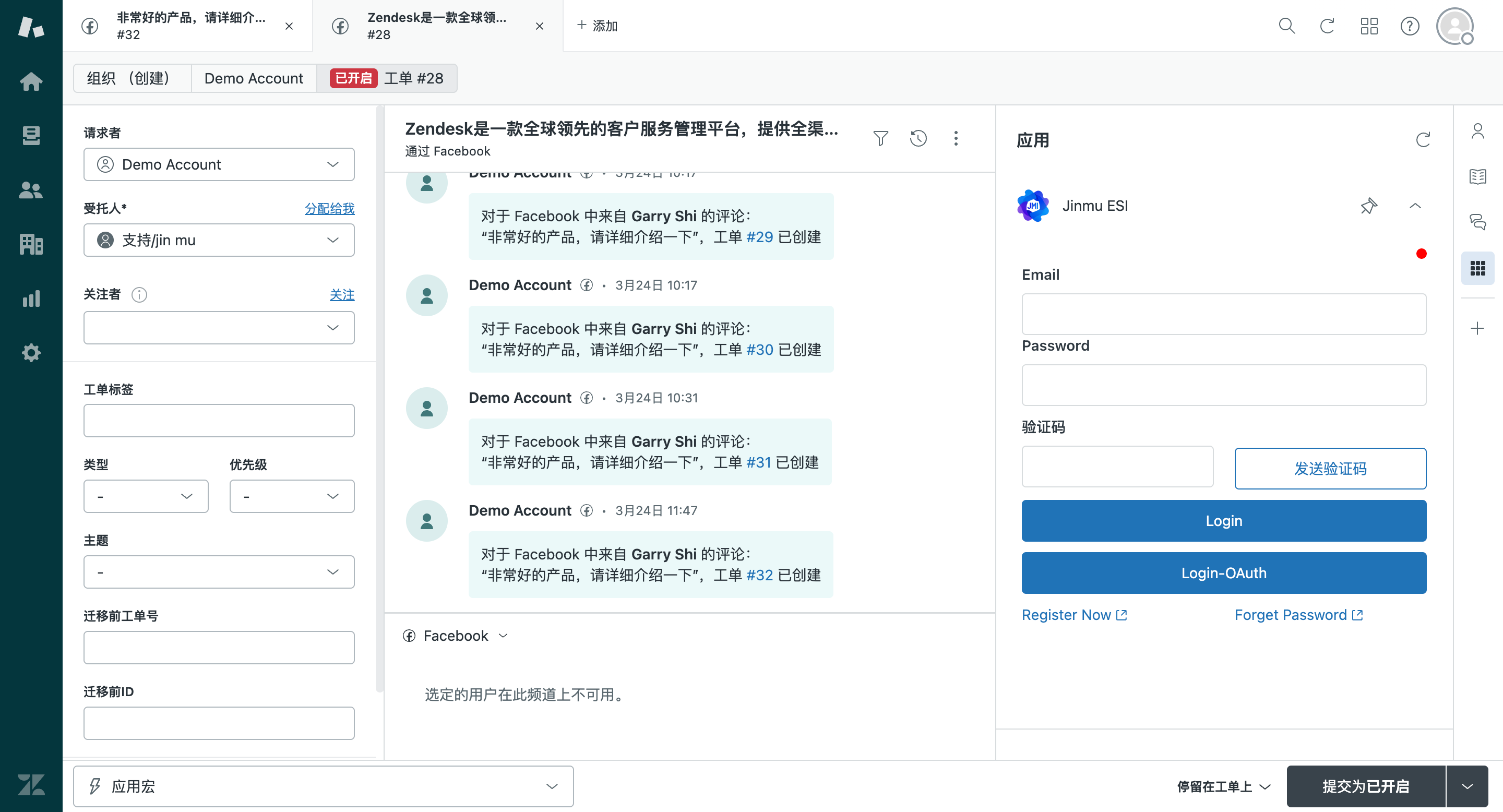Open the Zendesk products grid icon
Viewport: 1503px width, 812px height.
1369,26
